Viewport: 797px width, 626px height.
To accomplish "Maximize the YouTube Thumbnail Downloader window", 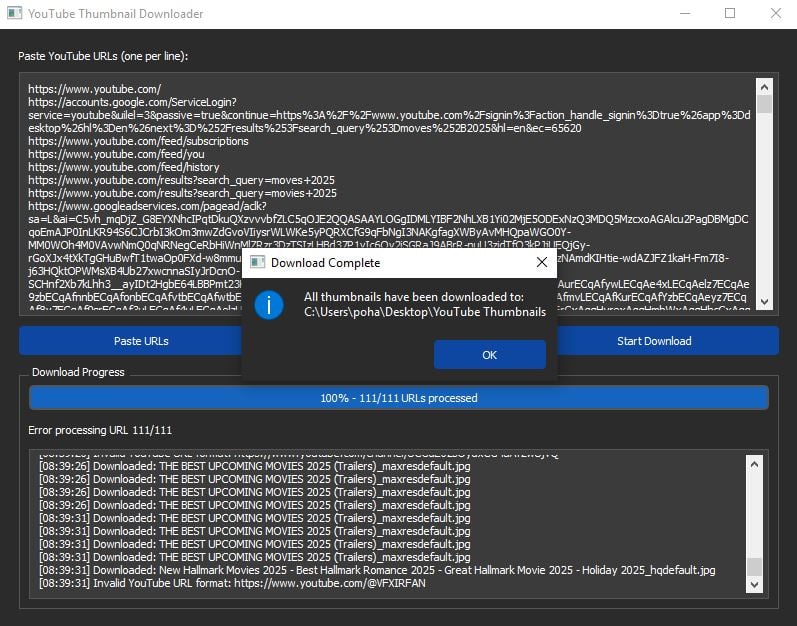I will click(x=730, y=14).
